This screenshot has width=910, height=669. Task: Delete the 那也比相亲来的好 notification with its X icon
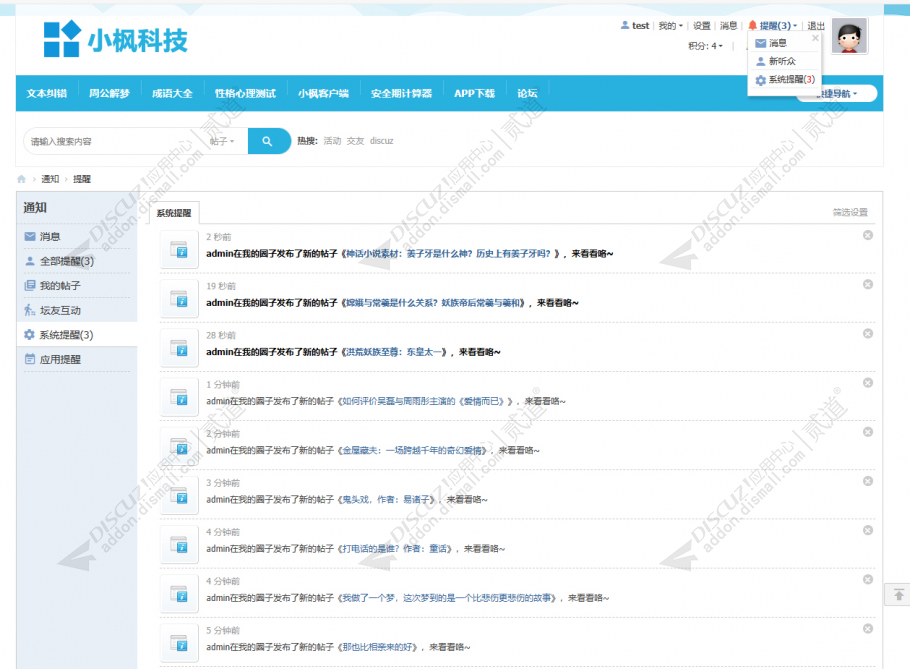tap(868, 629)
